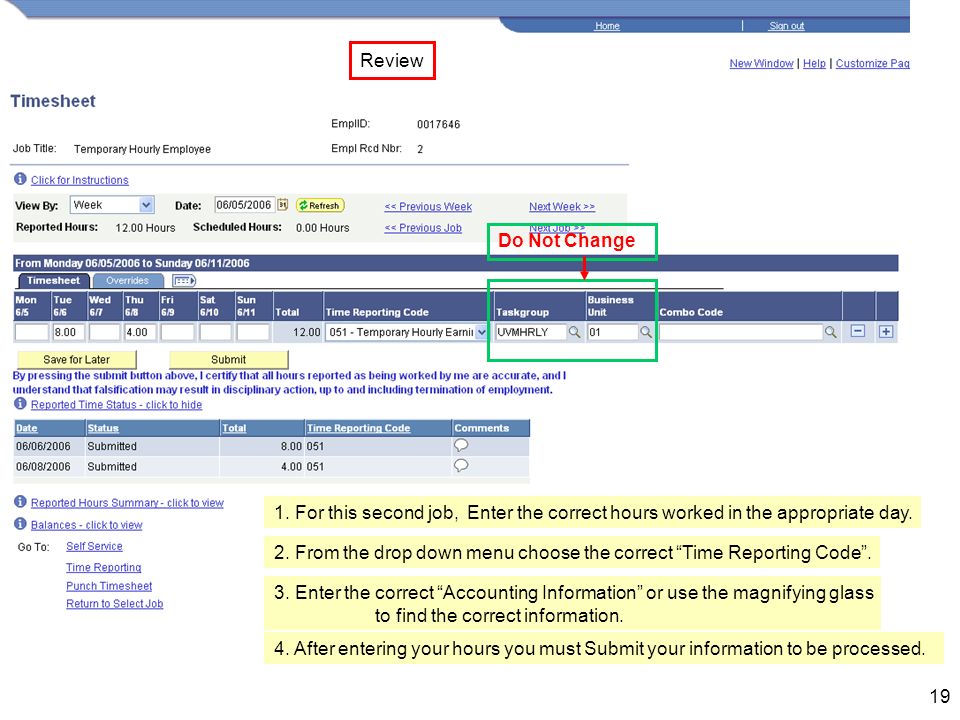
Task: Click the Date field showing 06/05/2006
Action: pos(244,205)
